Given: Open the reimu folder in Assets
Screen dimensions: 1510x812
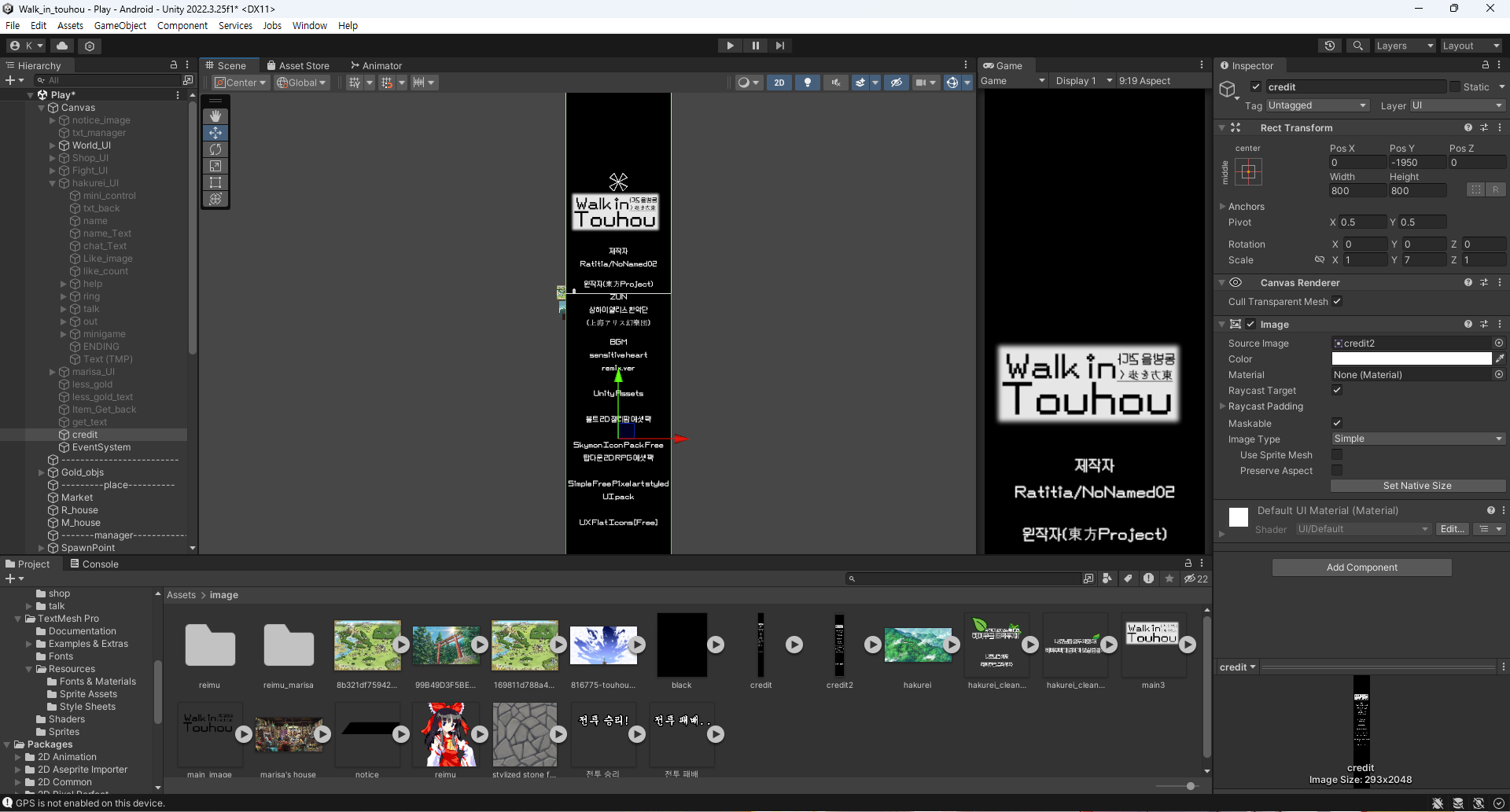Looking at the screenshot, I should pos(210,645).
